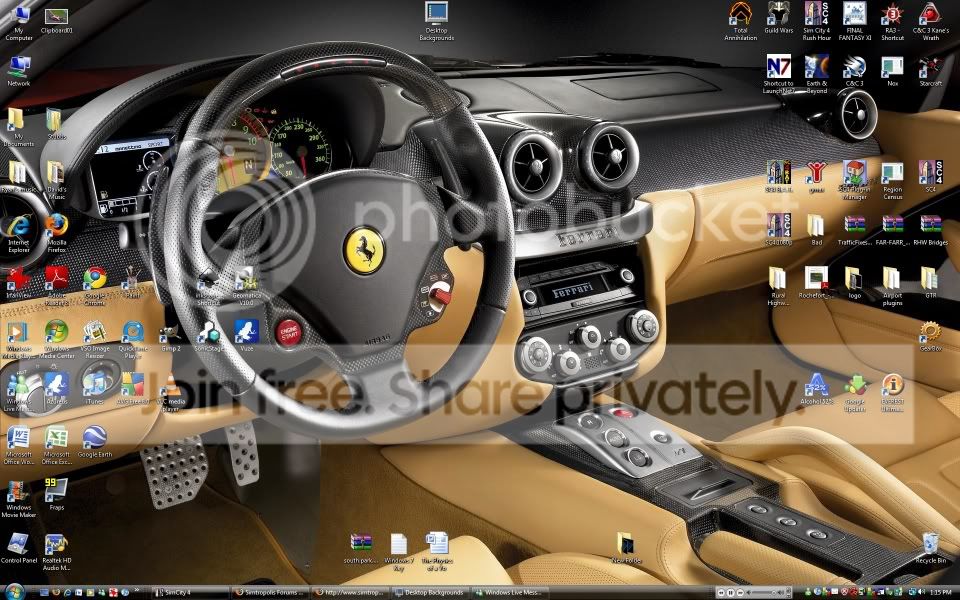Launch Gimp 2 desktop shortcut
The height and width of the screenshot is (600, 960).
[x=171, y=337]
